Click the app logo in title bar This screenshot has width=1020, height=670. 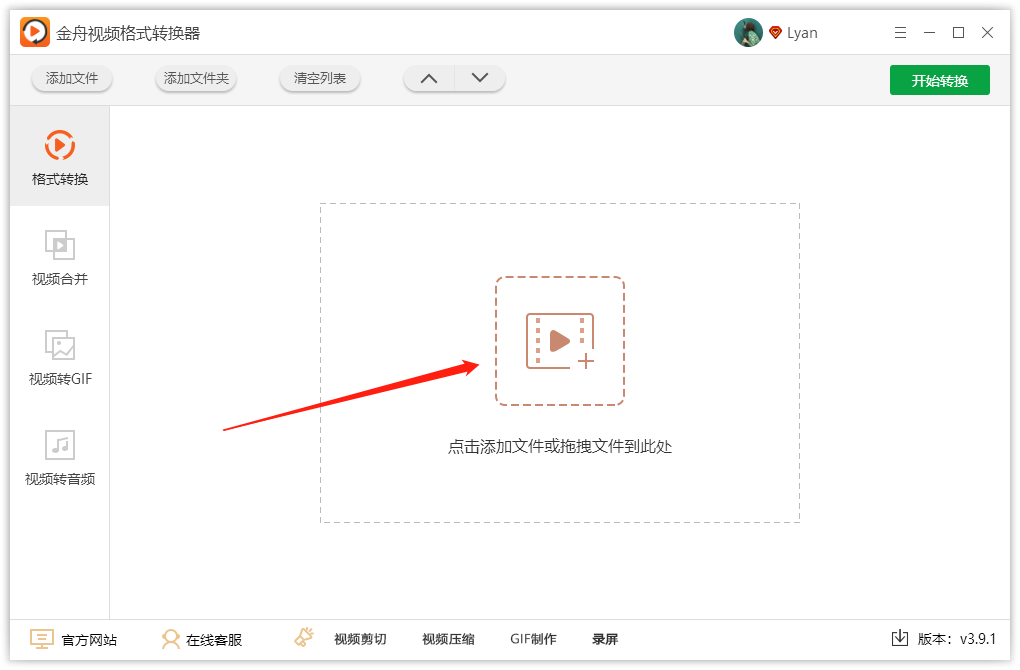coord(32,32)
